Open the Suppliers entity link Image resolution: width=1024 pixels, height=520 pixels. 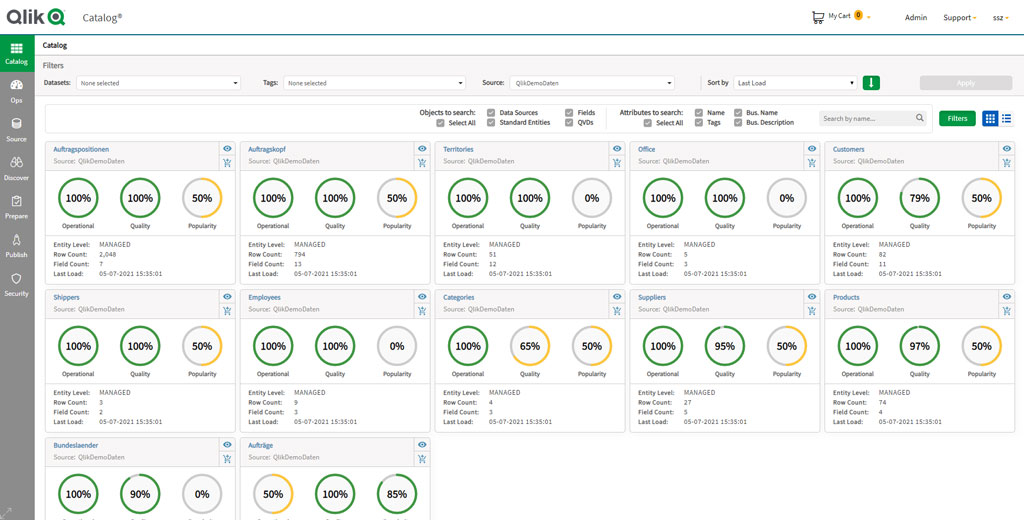pos(652,297)
